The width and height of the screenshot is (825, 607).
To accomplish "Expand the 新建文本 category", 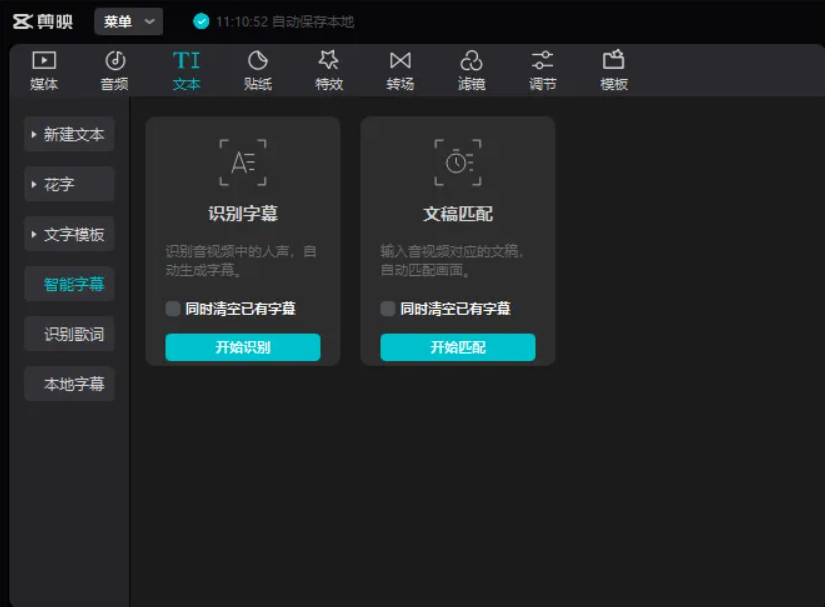I will [x=69, y=134].
